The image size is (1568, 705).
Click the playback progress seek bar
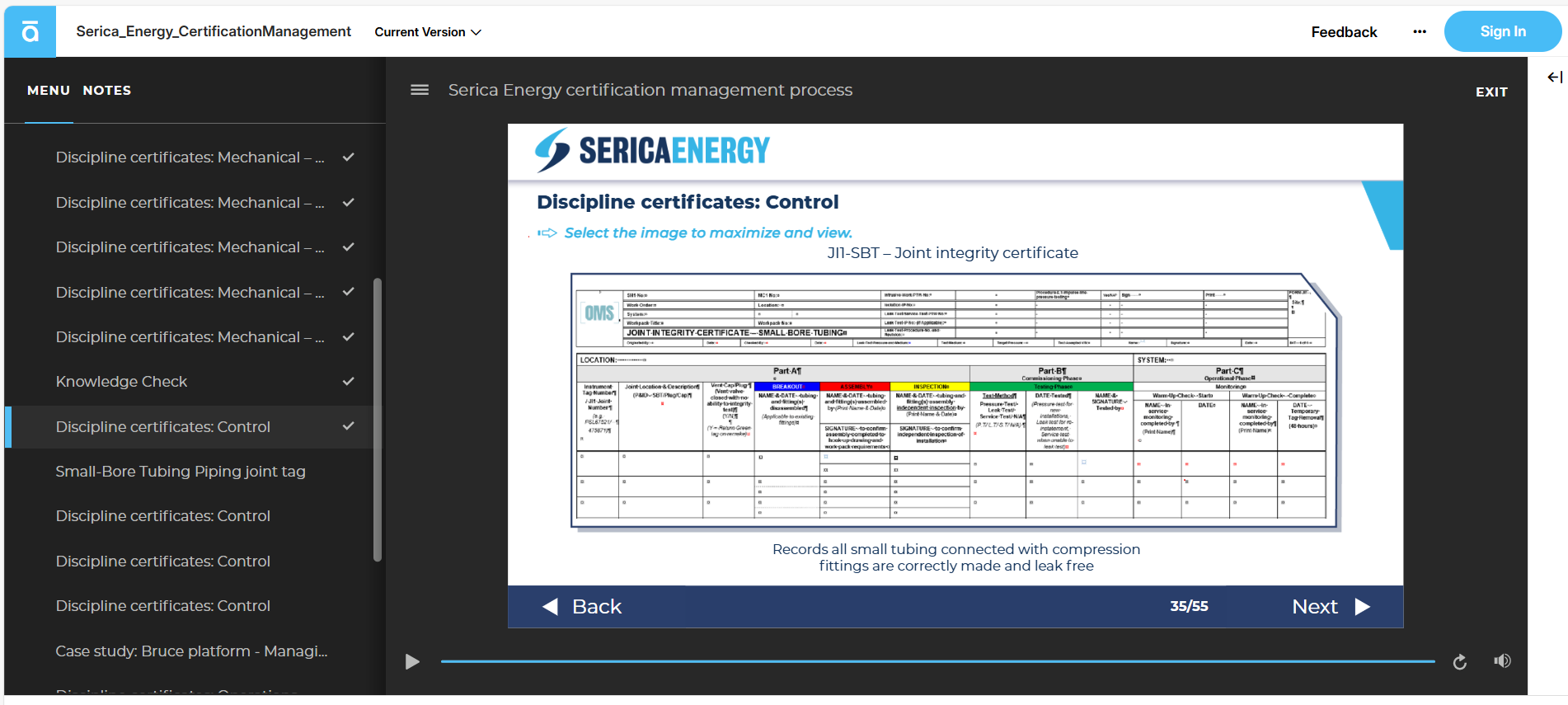(937, 661)
